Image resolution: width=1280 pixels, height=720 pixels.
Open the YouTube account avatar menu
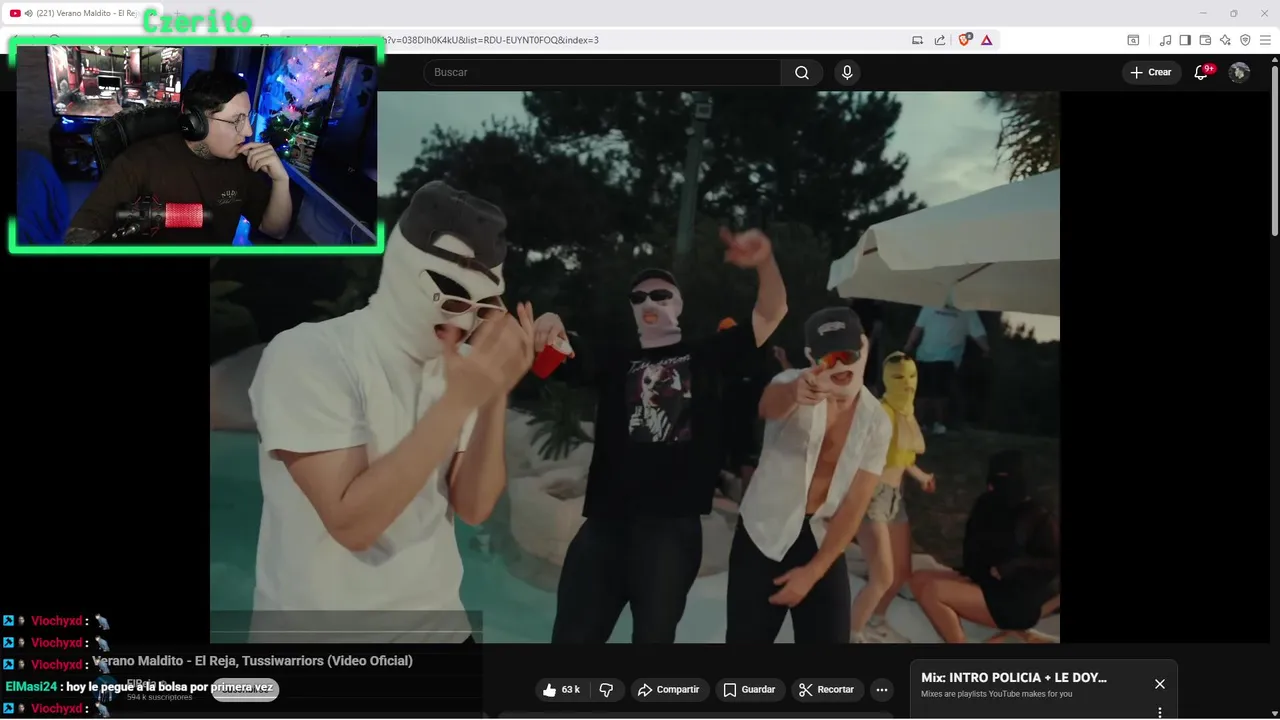click(1239, 72)
